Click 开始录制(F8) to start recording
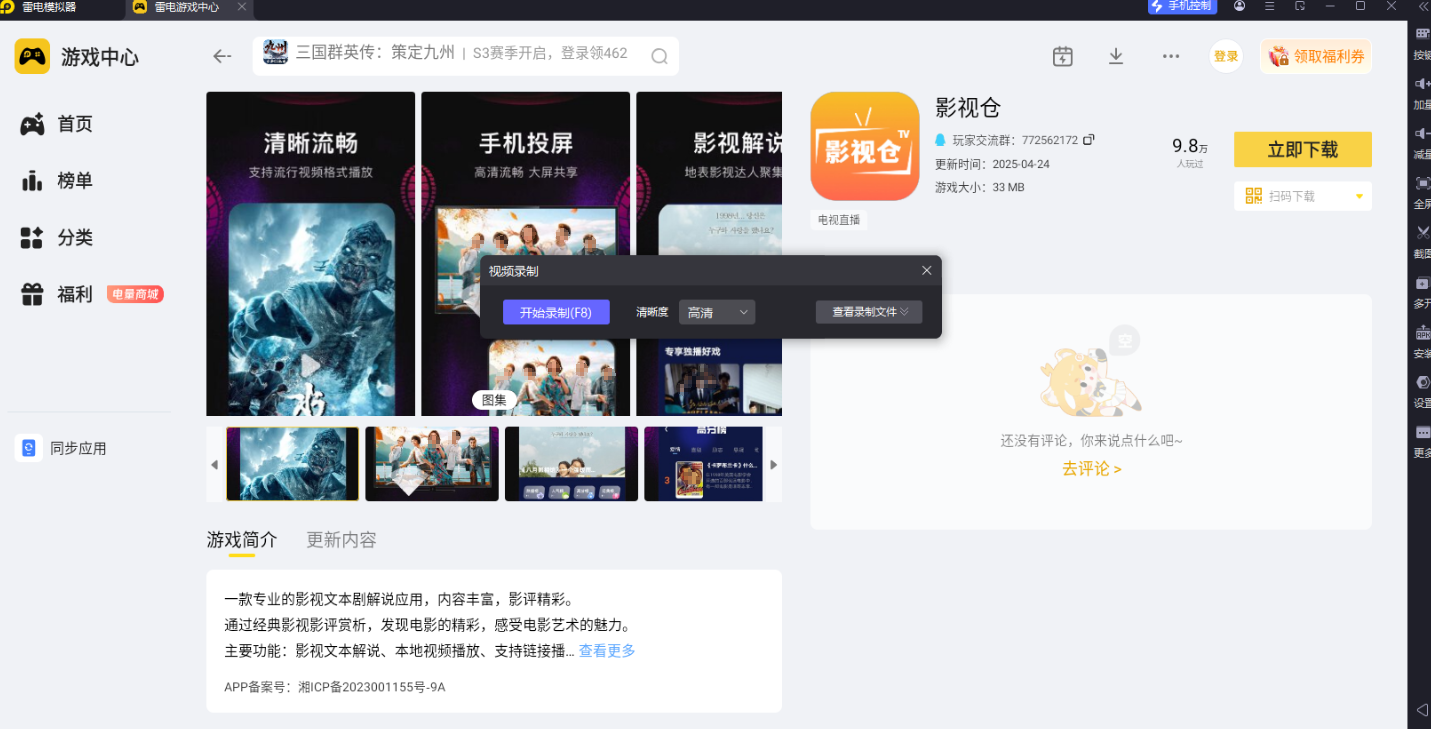The height and width of the screenshot is (729, 1431). tap(556, 311)
